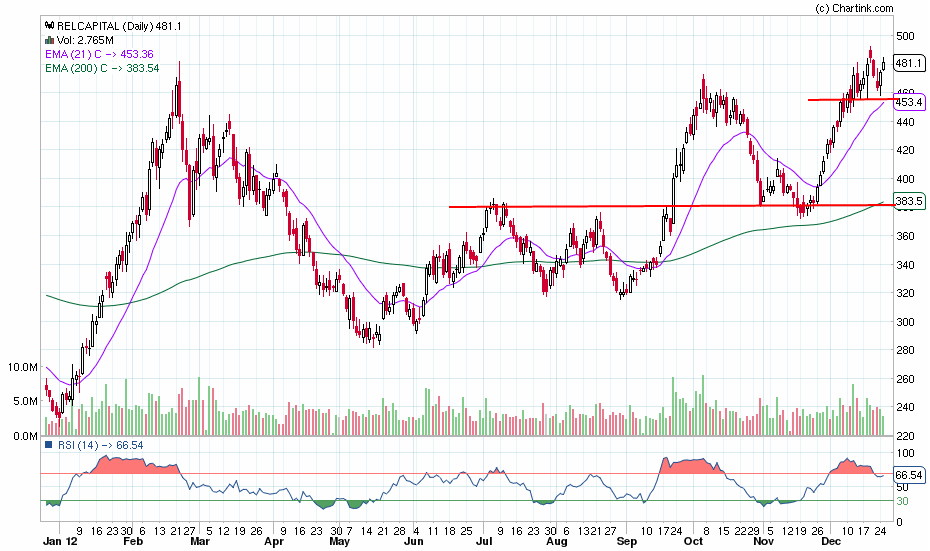Select the Vol: 2.765M legend text
930x551 pixels.
click(x=85, y=40)
